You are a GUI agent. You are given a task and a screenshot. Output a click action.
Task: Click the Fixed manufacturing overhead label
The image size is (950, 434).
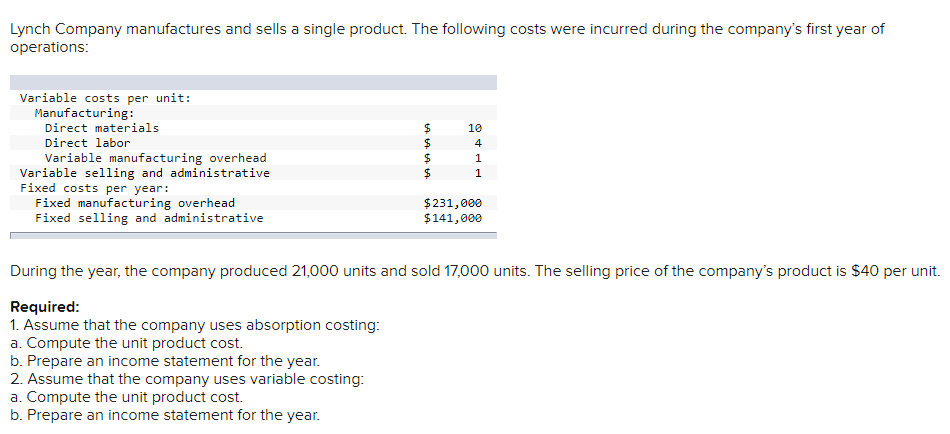tap(135, 203)
